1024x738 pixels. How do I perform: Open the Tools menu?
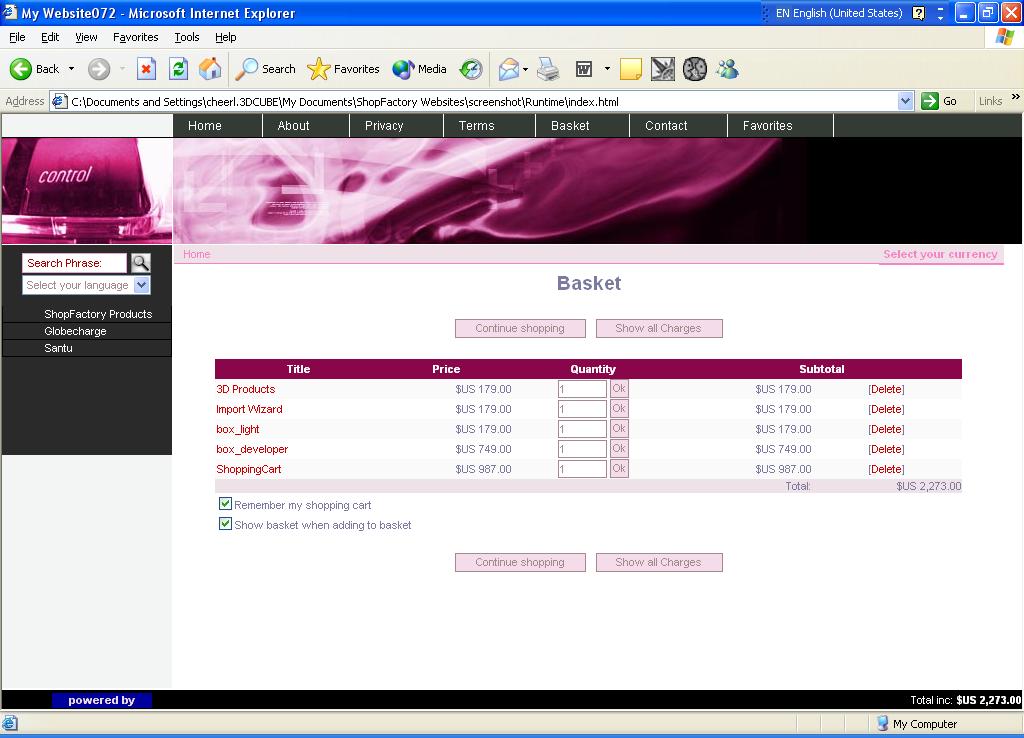tap(186, 37)
